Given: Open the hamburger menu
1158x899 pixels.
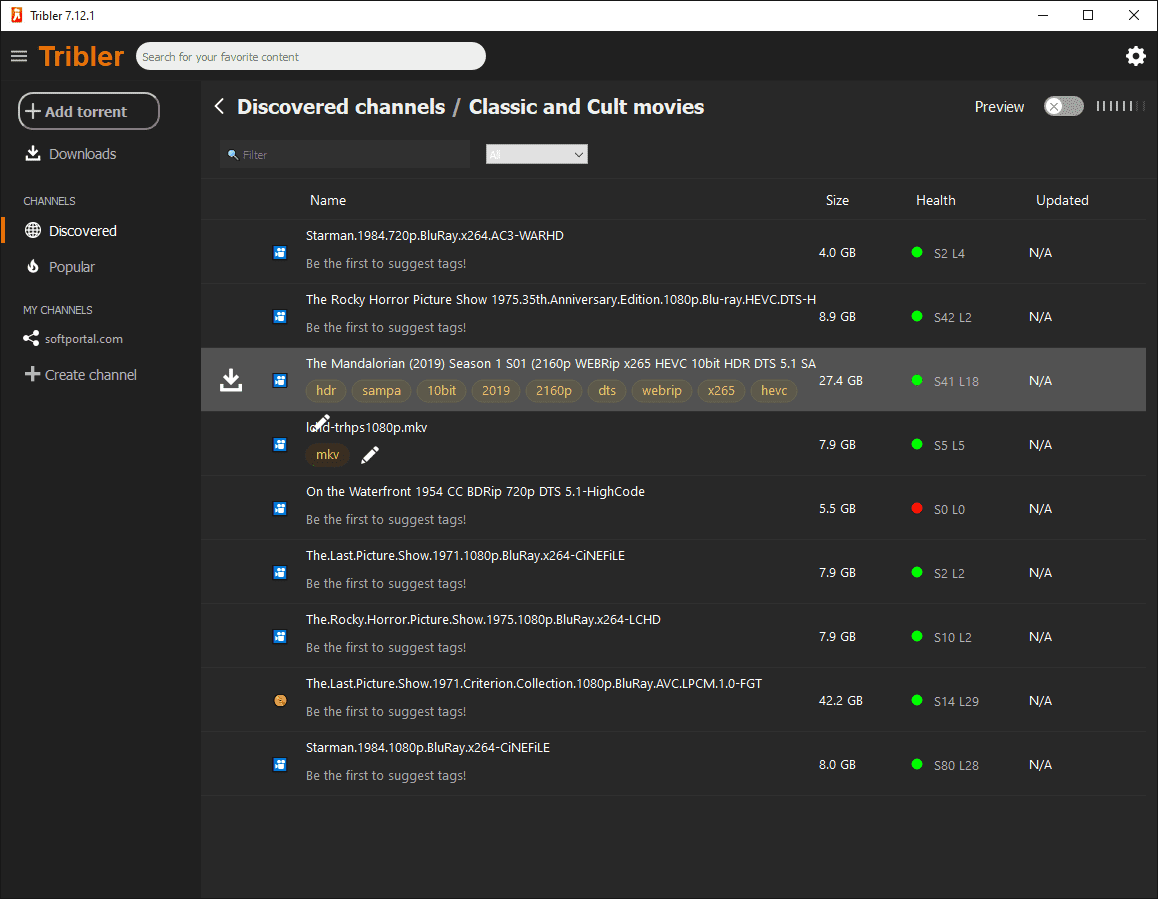Looking at the screenshot, I should pos(19,56).
